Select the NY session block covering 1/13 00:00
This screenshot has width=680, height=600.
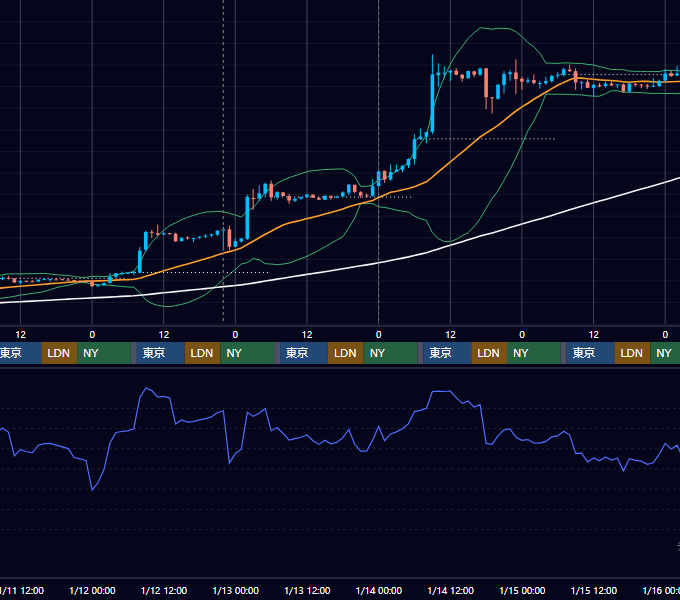pos(247,353)
